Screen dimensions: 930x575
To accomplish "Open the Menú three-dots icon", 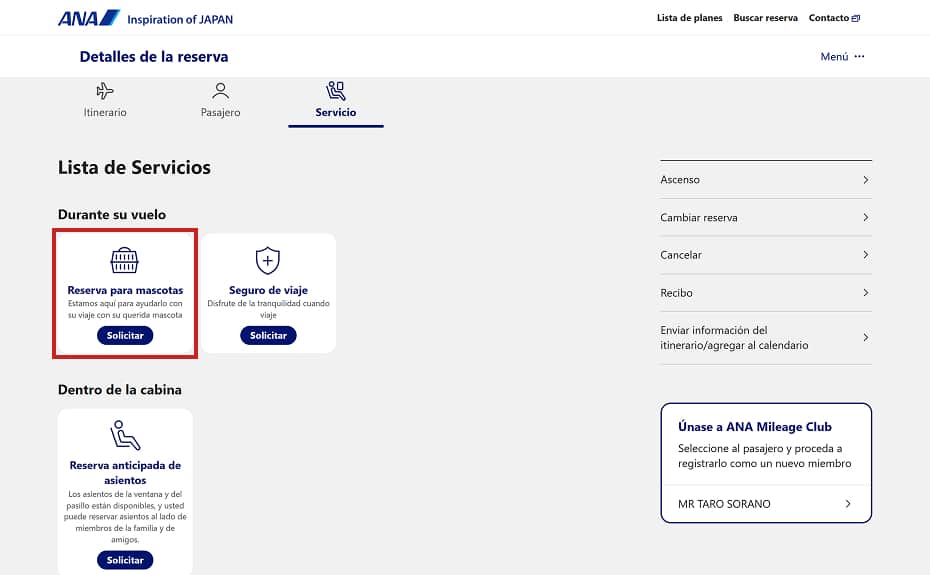I will coord(859,57).
